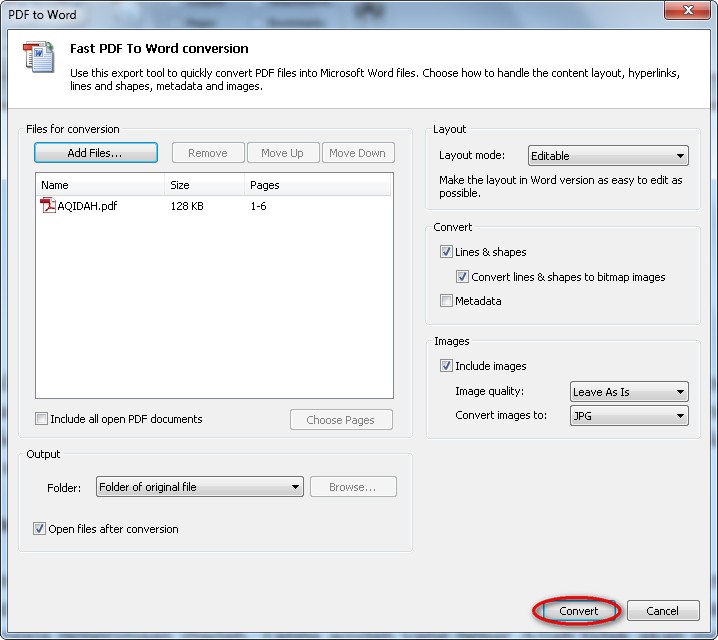
Task: Click the Remove button
Action: coord(208,153)
